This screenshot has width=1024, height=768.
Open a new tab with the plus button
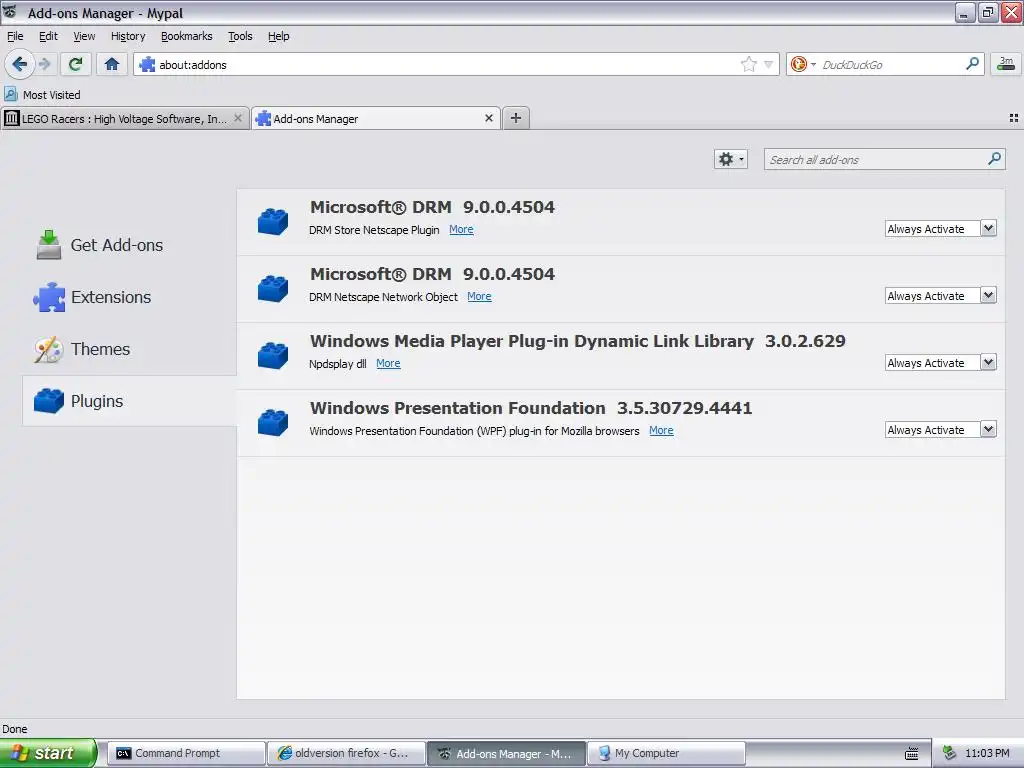coord(516,118)
